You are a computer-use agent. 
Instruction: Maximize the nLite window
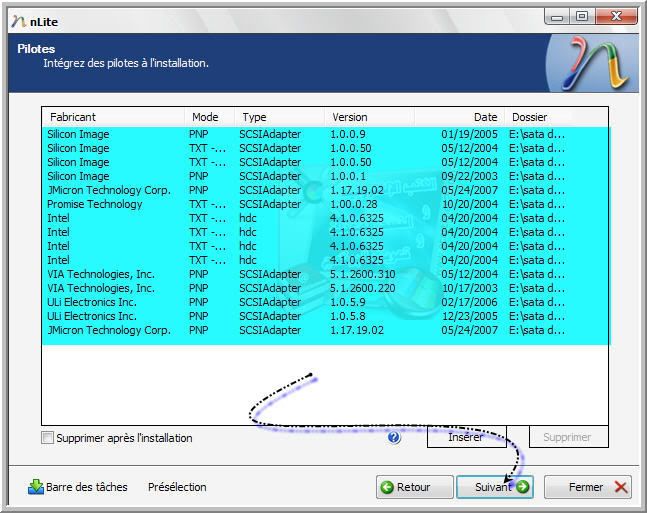[x=582, y=17]
